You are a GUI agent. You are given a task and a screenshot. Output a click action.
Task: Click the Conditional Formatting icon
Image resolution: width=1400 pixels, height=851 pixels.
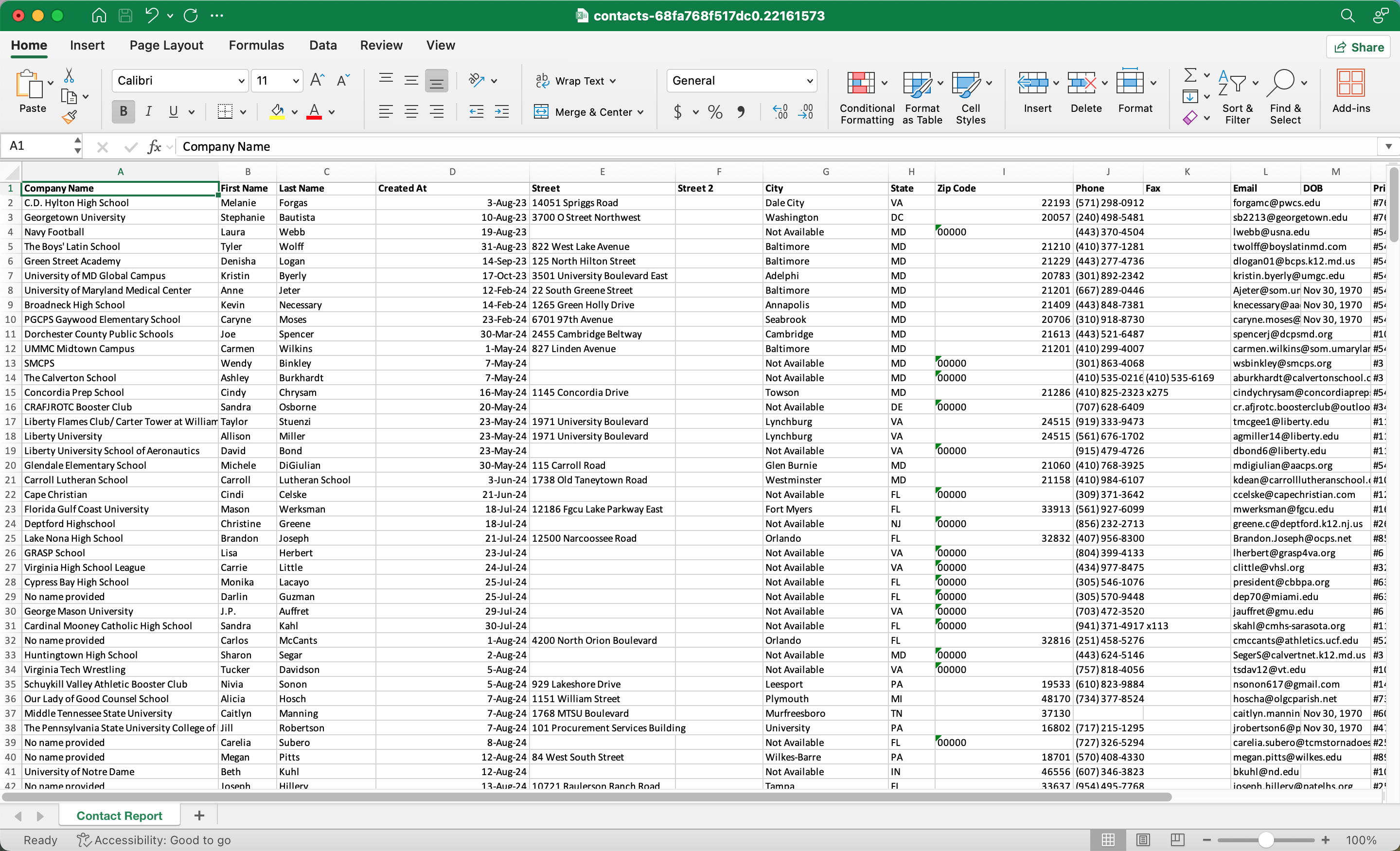[x=861, y=84]
